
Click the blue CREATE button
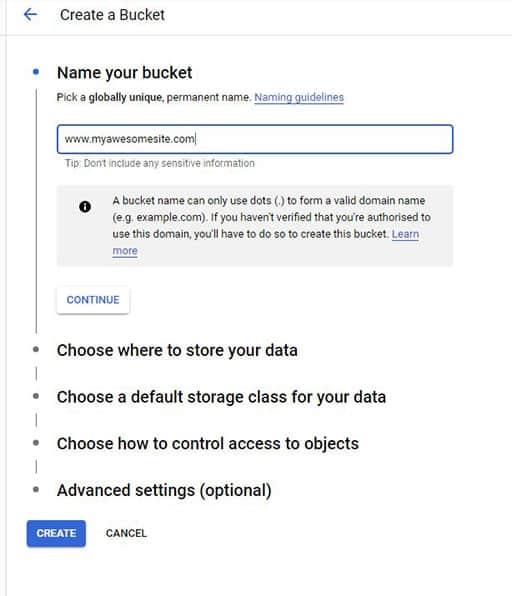56,533
